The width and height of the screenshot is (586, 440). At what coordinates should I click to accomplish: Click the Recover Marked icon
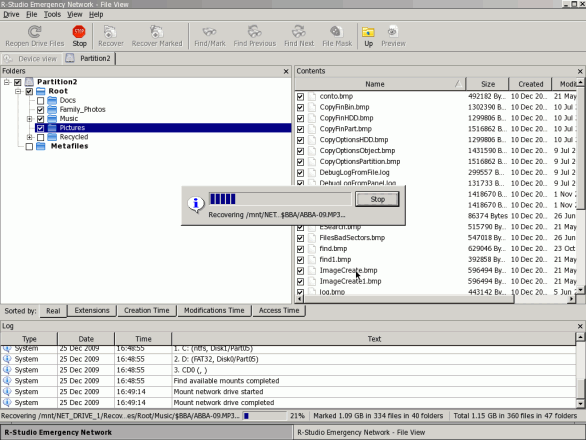pyautogui.click(x=157, y=32)
